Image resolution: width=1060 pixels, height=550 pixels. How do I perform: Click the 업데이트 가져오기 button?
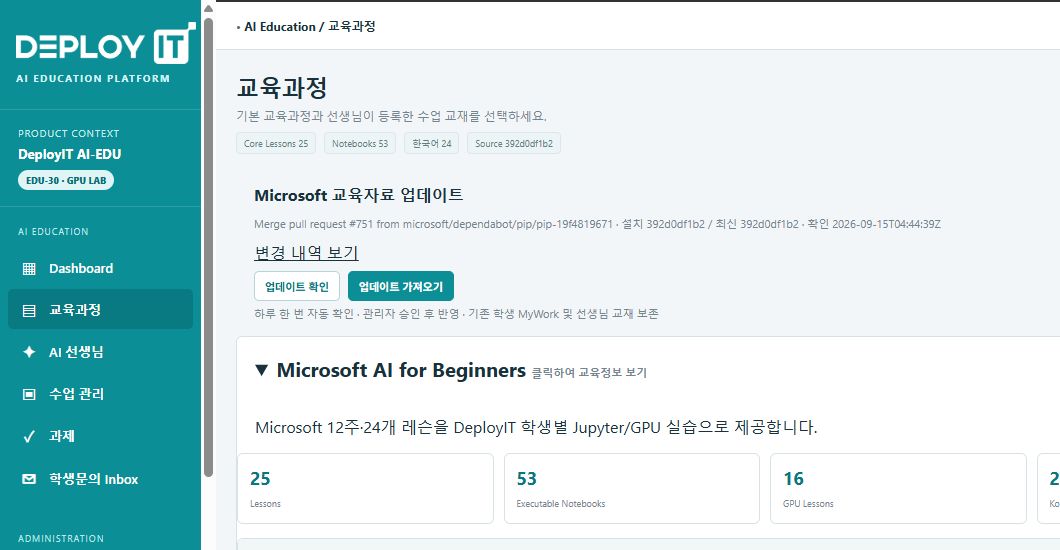[401, 286]
